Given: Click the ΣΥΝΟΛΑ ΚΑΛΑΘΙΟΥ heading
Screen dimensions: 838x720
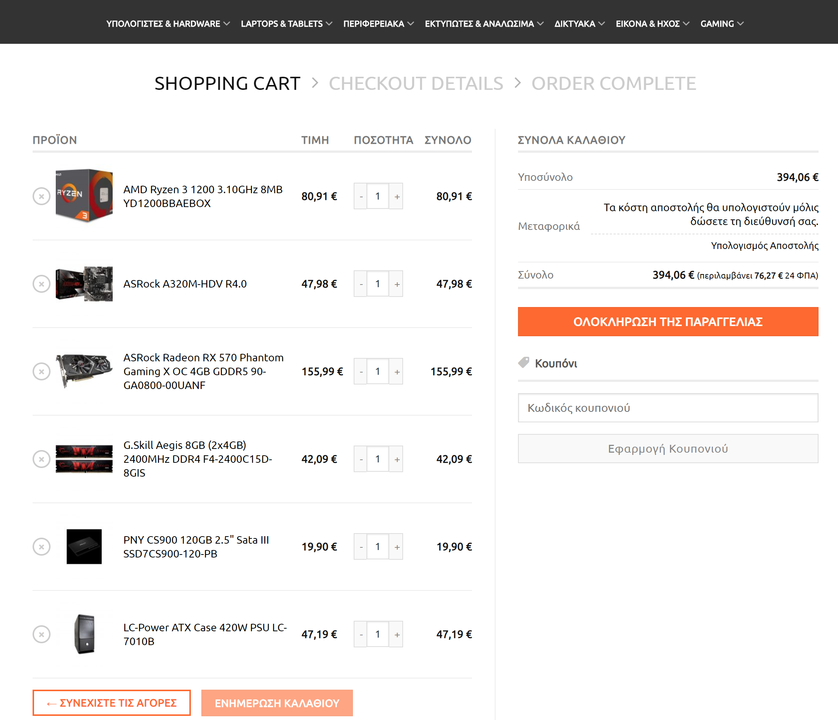Looking at the screenshot, I should pos(571,140).
